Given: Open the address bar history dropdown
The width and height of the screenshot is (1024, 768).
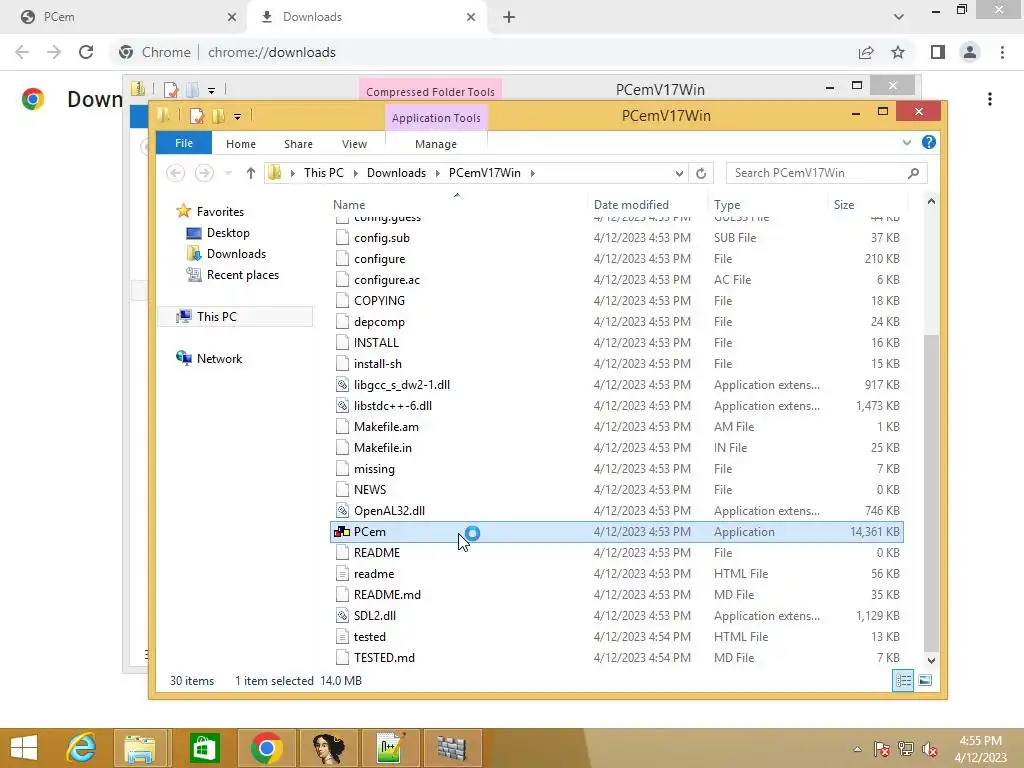Looking at the screenshot, I should (x=679, y=173).
